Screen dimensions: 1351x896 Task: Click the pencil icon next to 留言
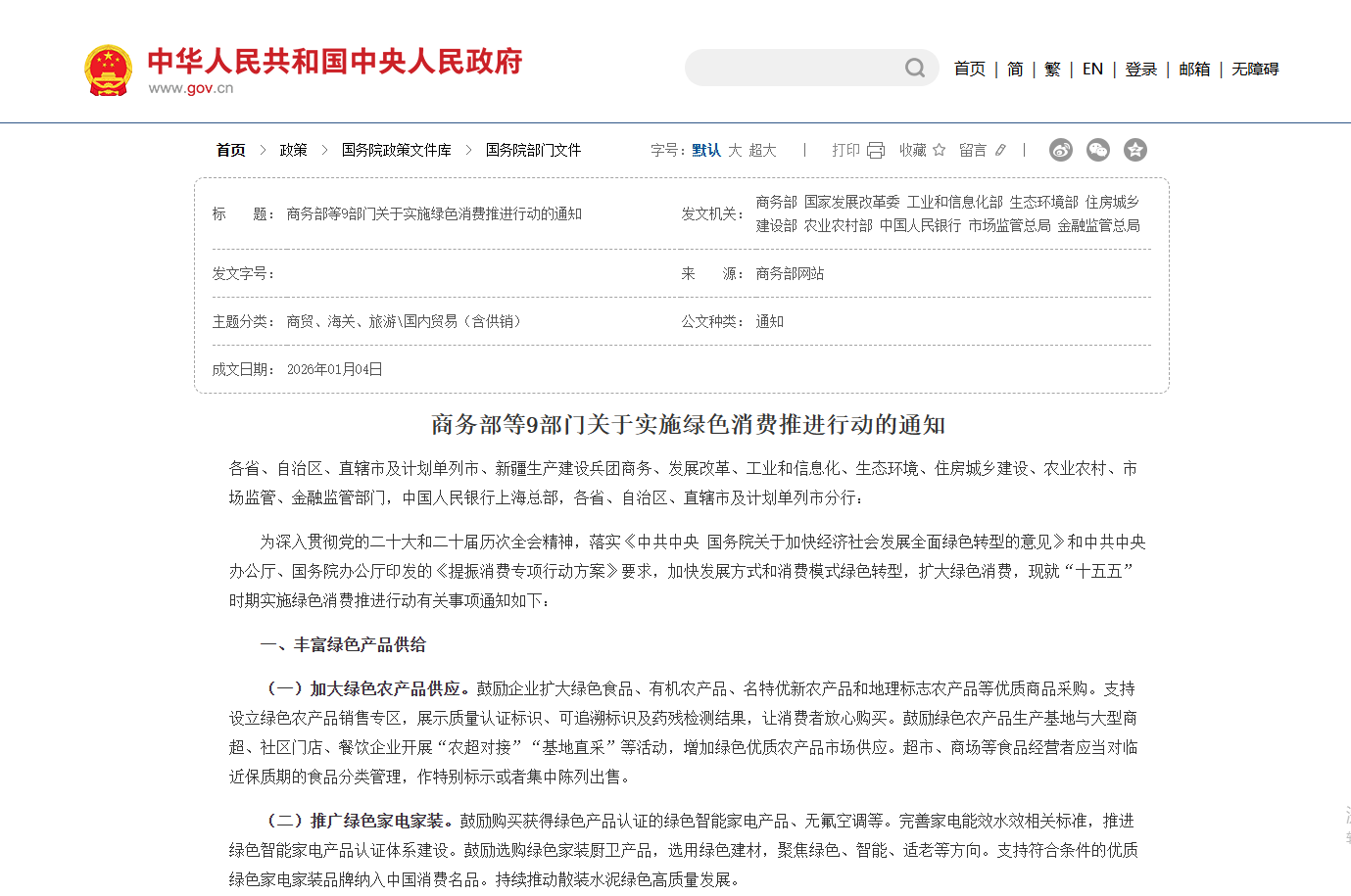tap(1000, 150)
